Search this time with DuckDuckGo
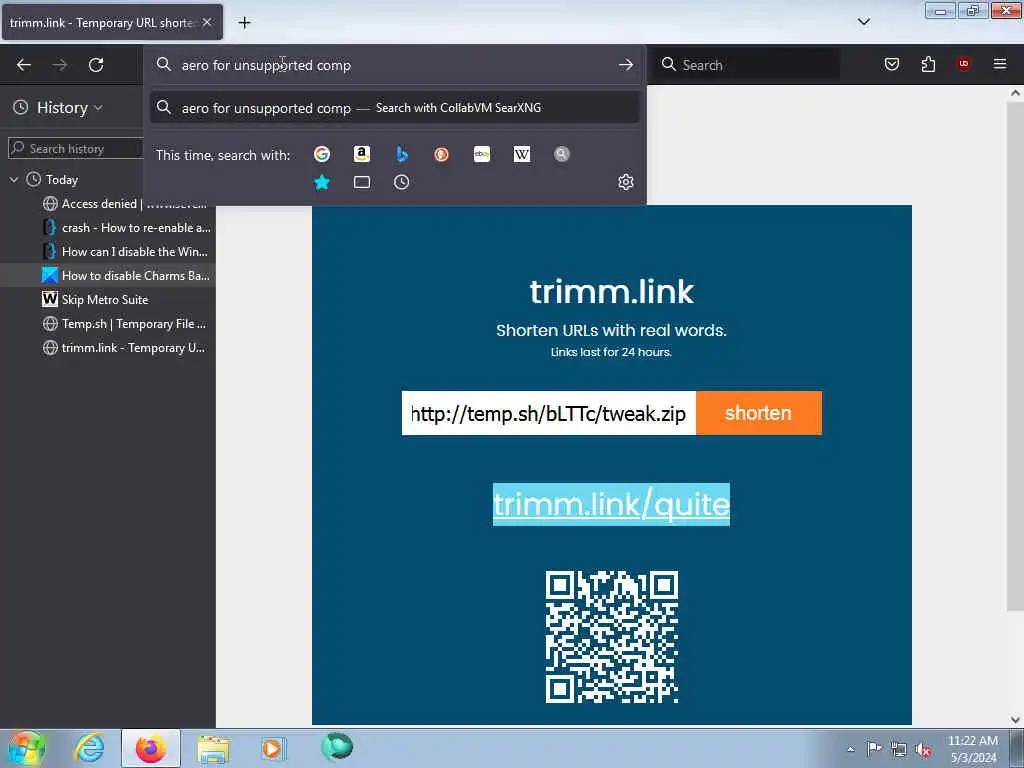 coord(441,154)
